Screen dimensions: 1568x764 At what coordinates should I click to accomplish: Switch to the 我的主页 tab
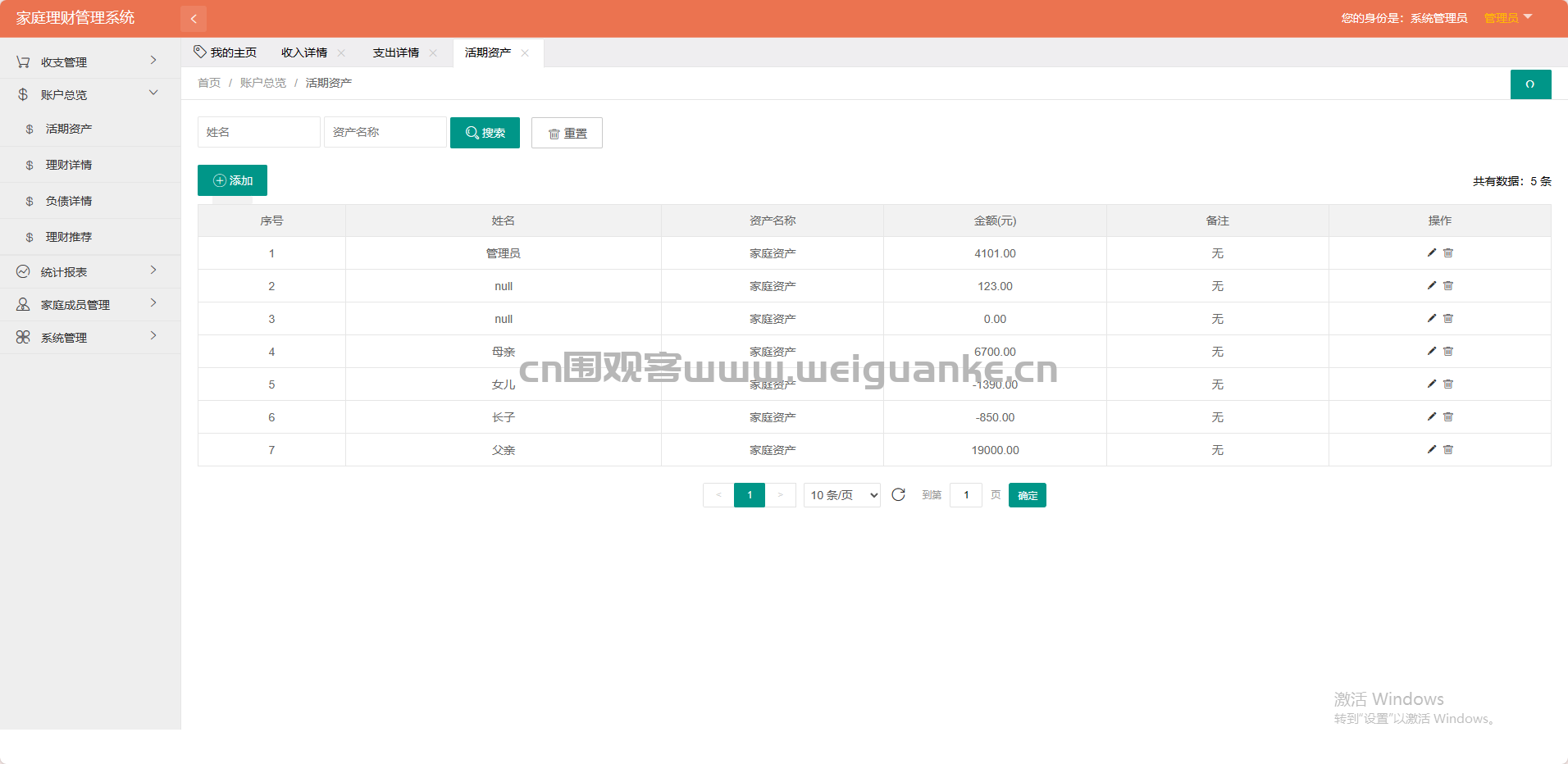[226, 52]
